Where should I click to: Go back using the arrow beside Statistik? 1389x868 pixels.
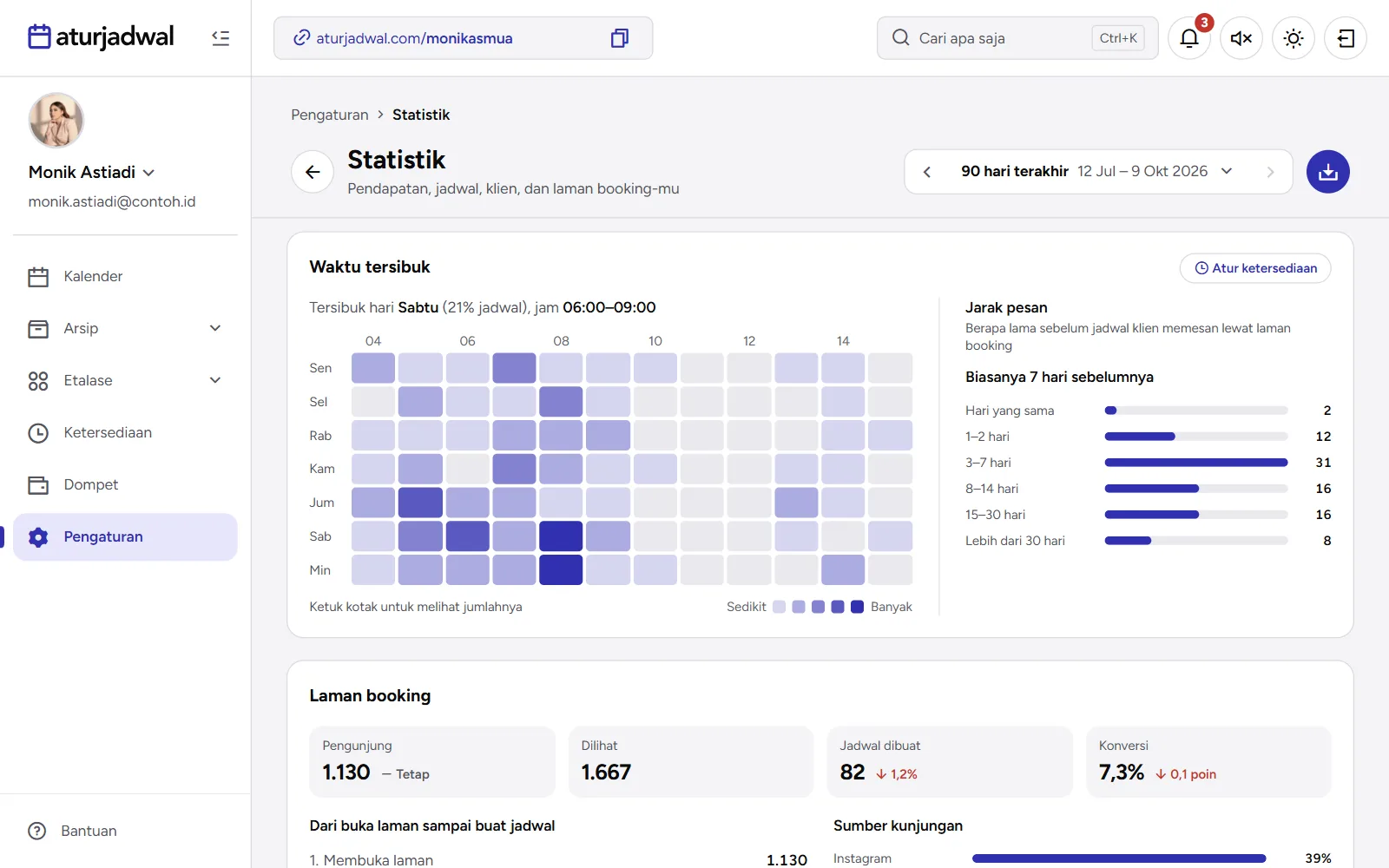[x=313, y=172]
